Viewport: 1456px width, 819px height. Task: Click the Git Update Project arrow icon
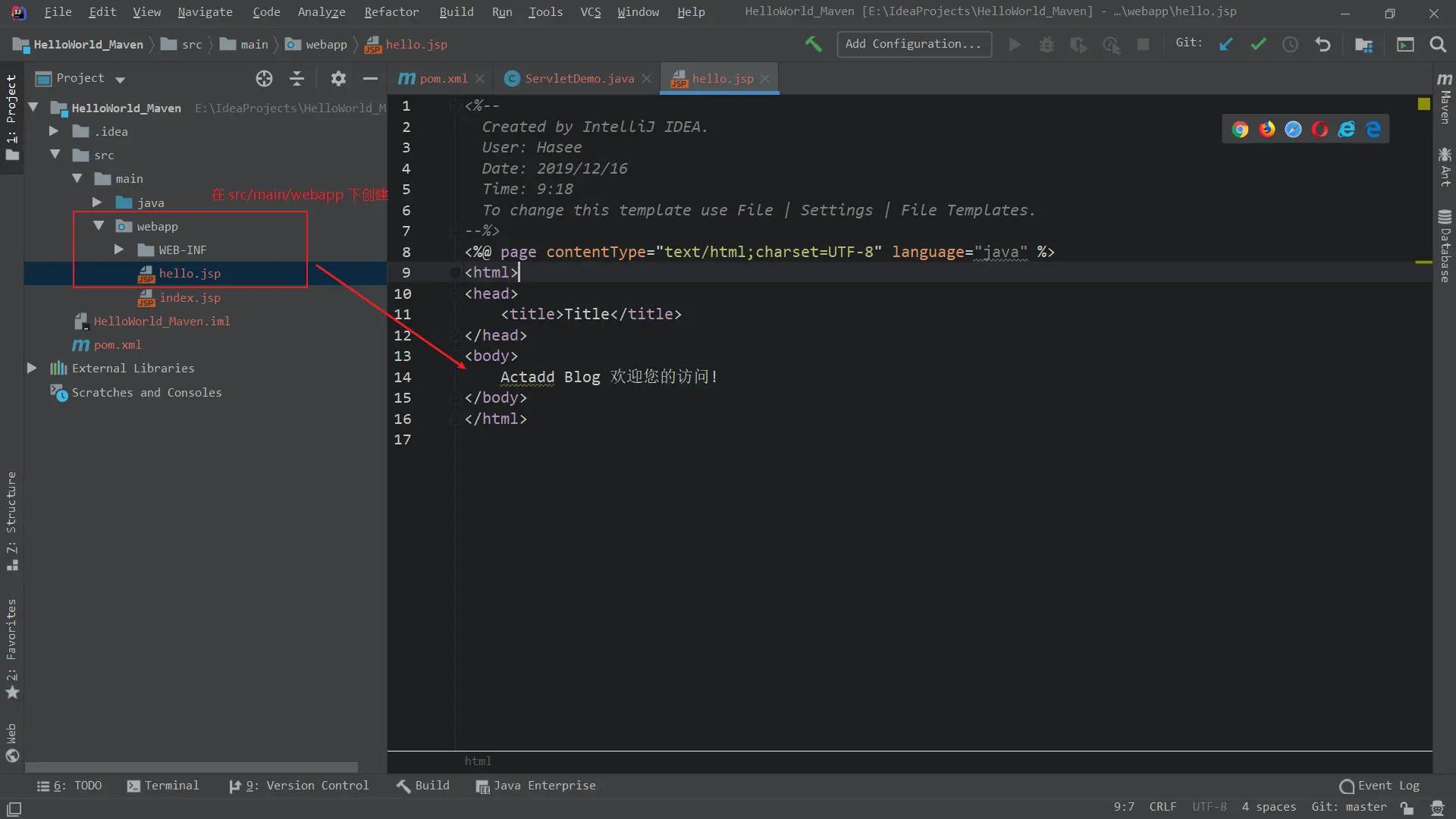(x=1225, y=44)
